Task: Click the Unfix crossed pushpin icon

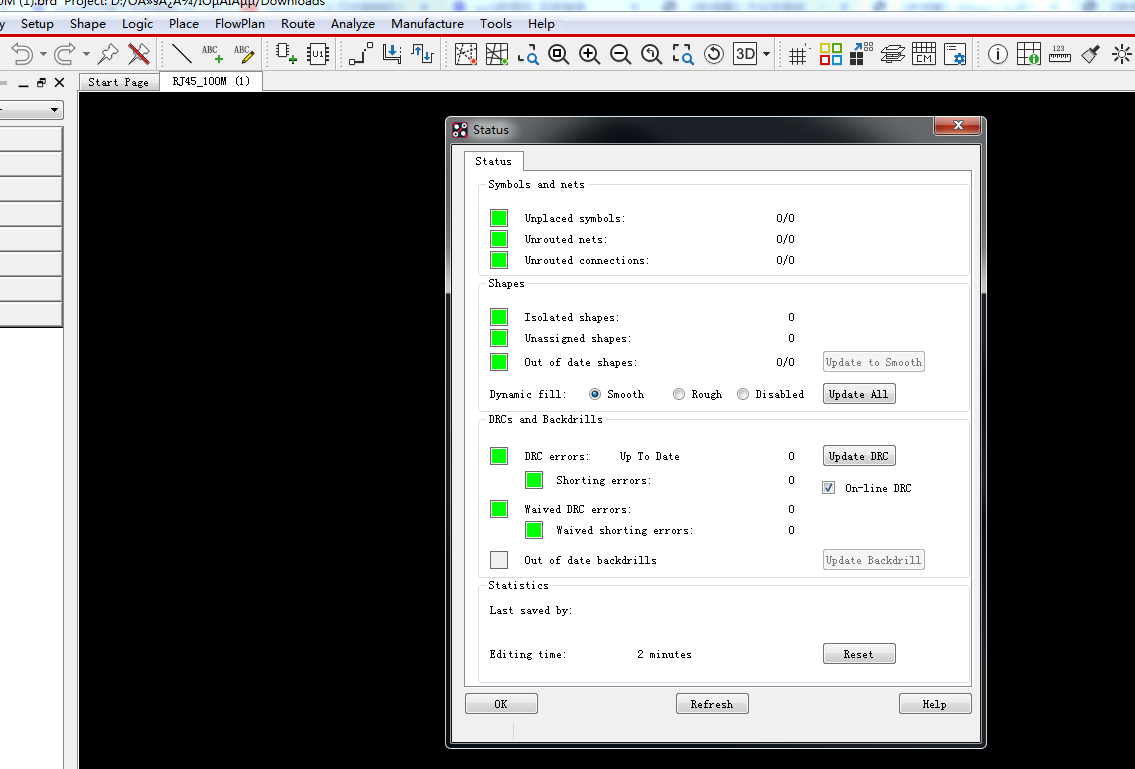Action: (x=138, y=54)
